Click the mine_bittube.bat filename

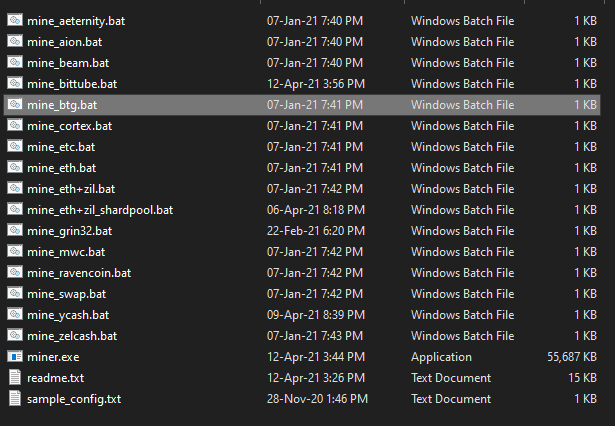(x=72, y=83)
